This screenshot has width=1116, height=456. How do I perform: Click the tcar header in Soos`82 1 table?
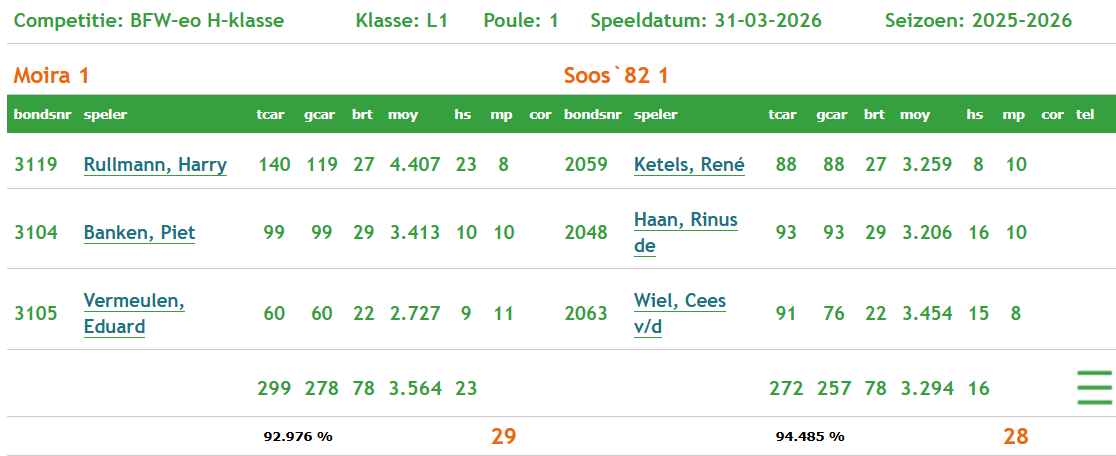pyautogui.click(x=782, y=114)
